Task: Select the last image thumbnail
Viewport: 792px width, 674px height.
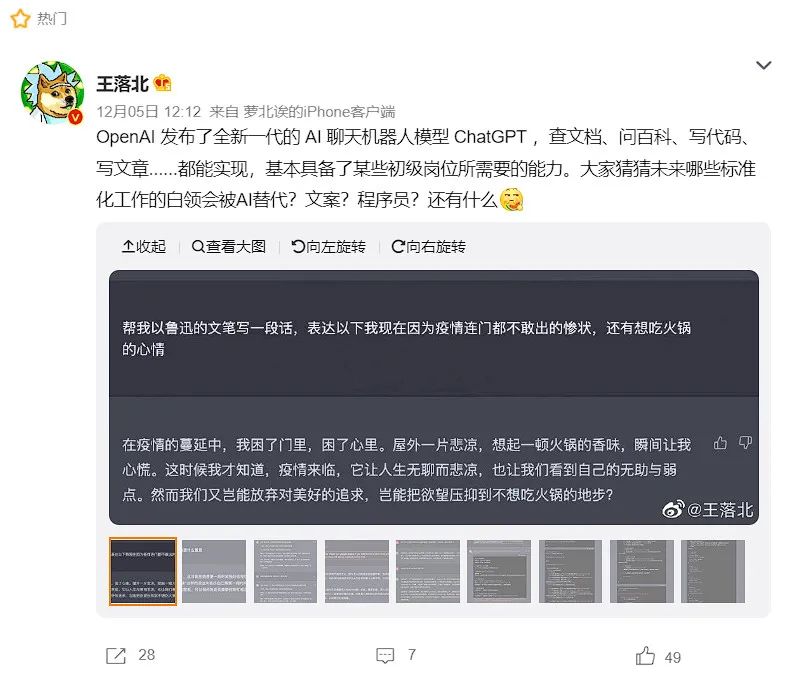Action: [x=713, y=571]
